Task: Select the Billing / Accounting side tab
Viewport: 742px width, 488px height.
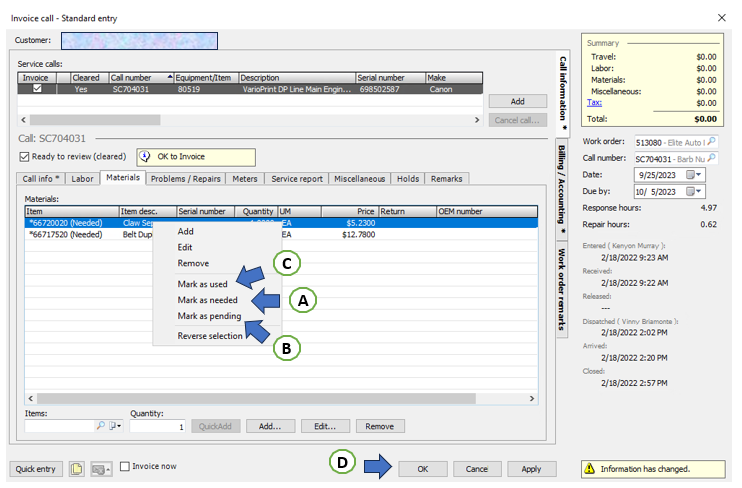Action: coord(562,190)
